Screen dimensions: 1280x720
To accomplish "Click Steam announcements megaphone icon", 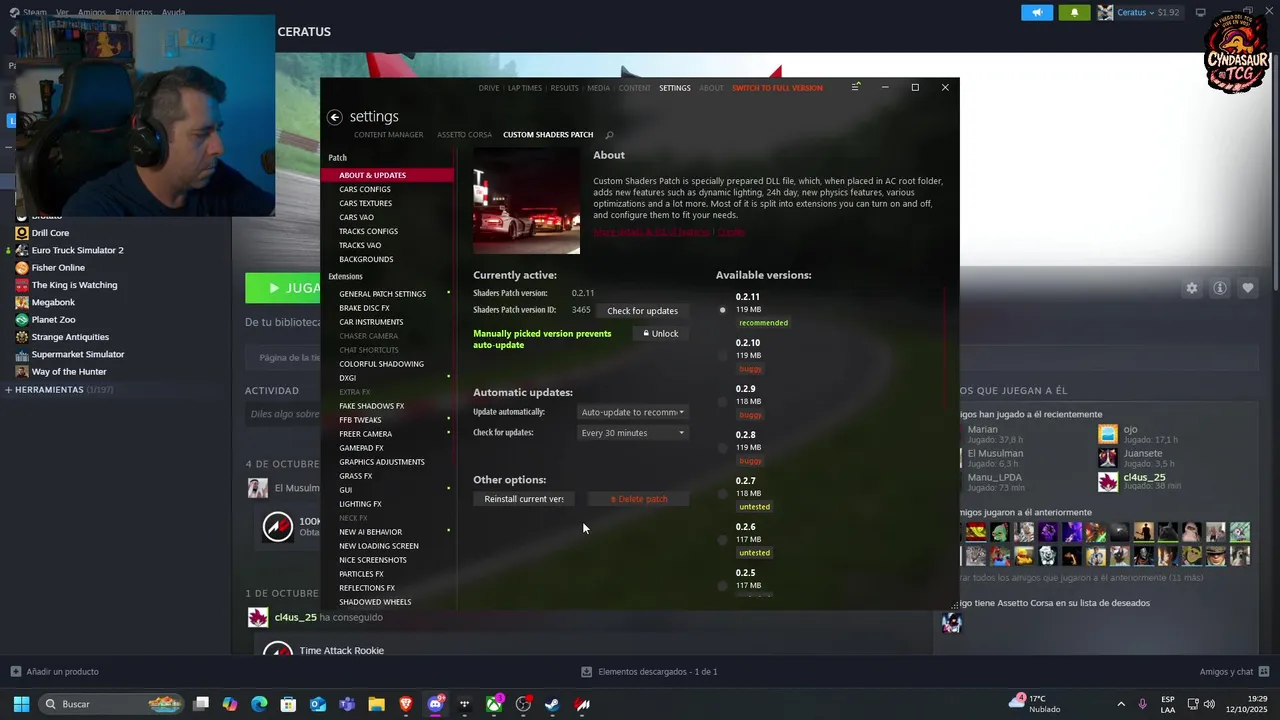I will (1037, 12).
